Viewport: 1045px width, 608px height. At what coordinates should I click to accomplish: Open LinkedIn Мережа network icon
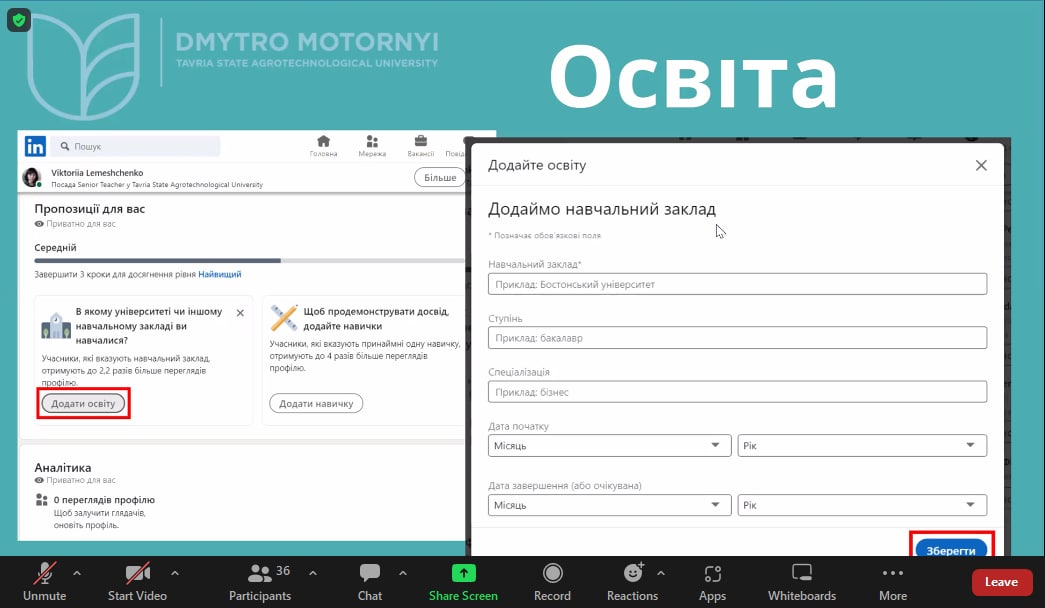pos(372,146)
